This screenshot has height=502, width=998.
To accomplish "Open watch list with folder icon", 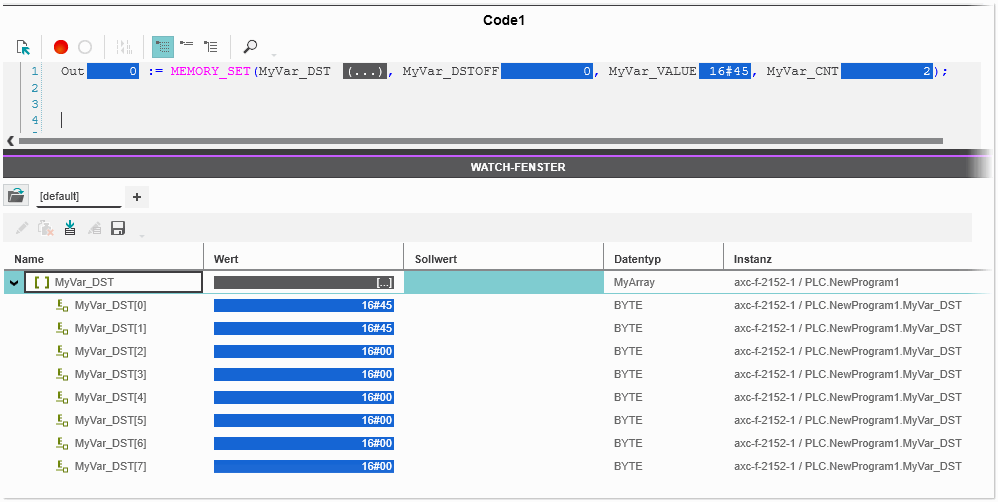I will [16, 196].
